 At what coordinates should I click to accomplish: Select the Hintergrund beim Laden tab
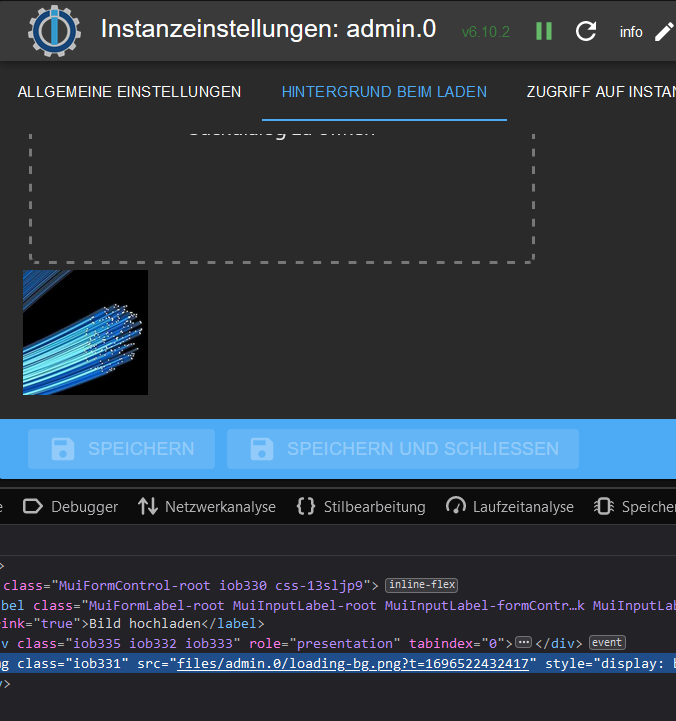point(384,92)
